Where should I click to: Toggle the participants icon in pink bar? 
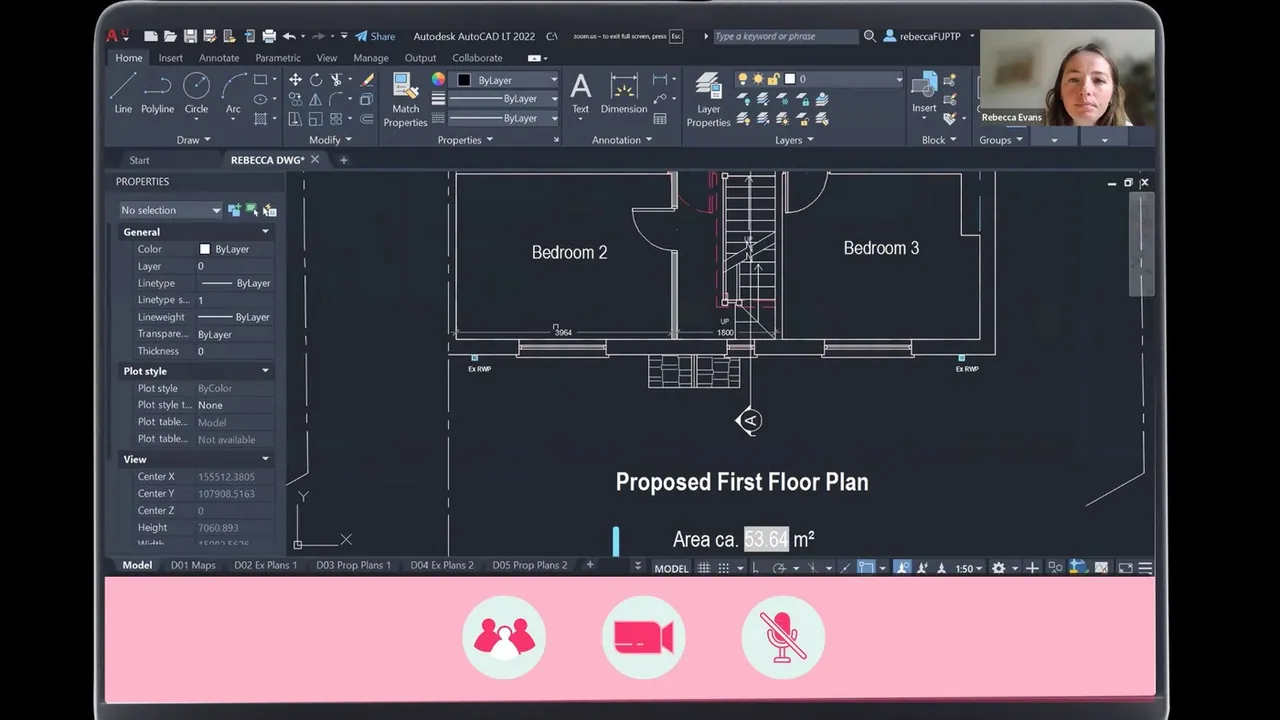pos(504,637)
